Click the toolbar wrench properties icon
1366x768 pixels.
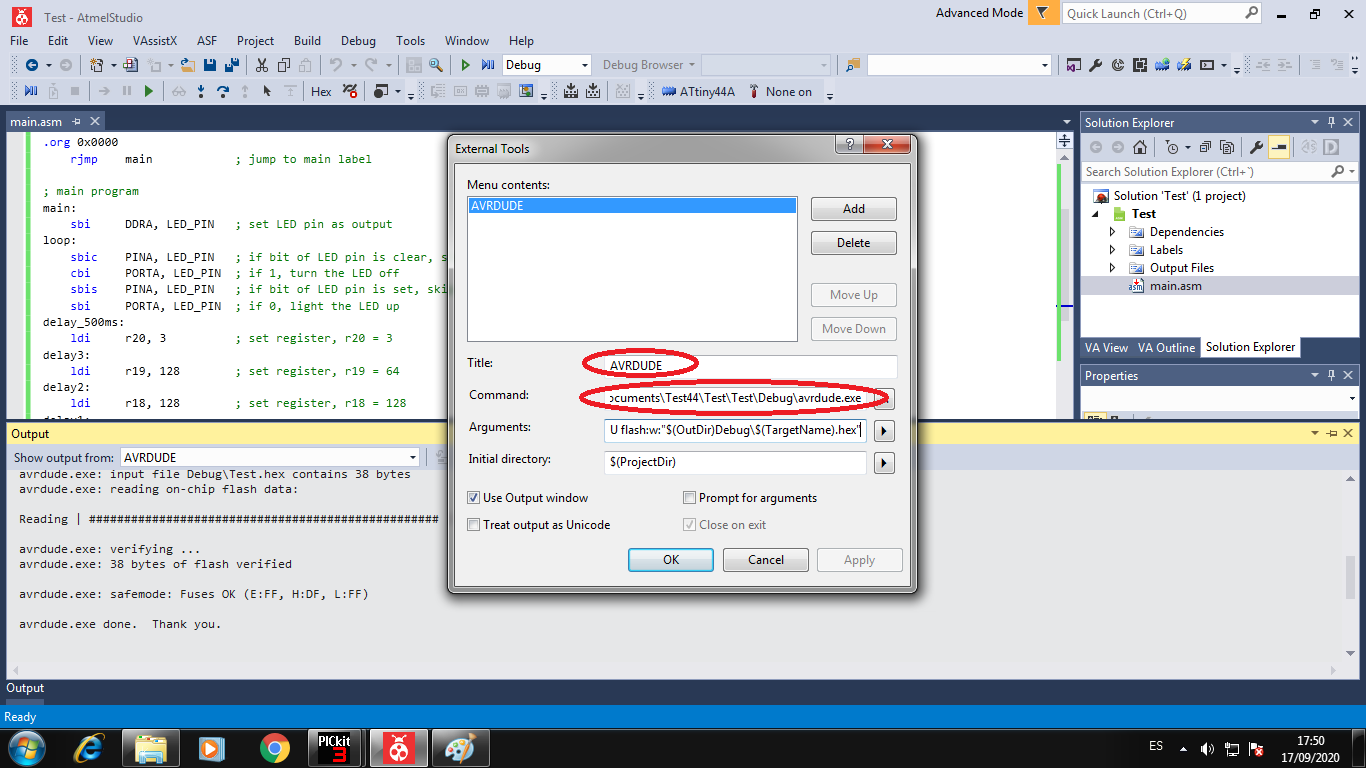[1096, 65]
